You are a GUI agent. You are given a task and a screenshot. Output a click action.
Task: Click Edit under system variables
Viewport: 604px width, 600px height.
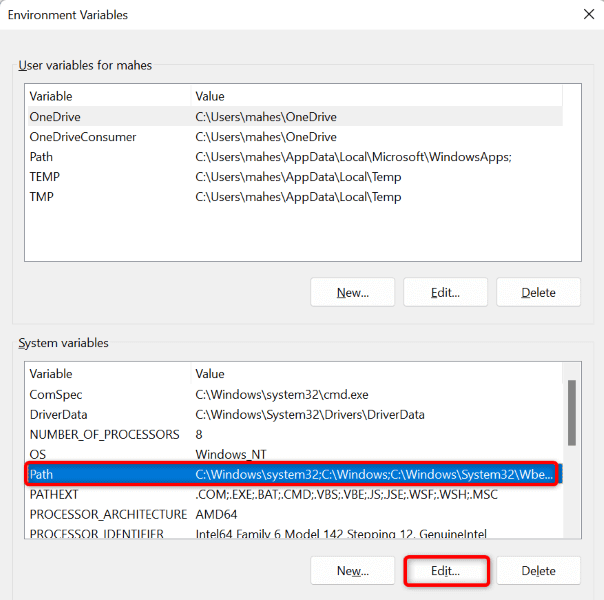[445, 570]
